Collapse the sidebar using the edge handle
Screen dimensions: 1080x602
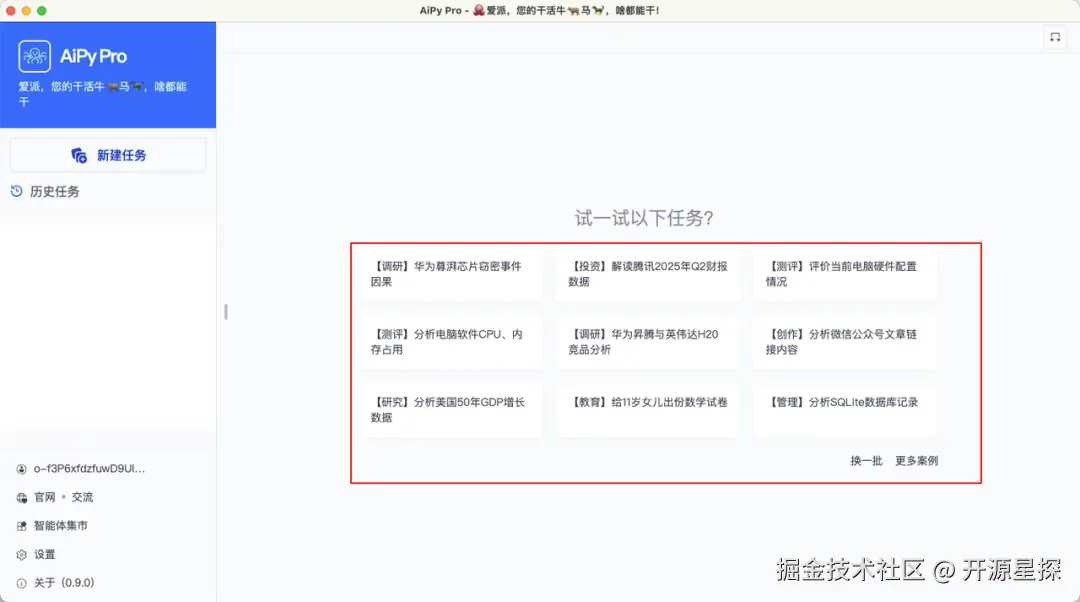coord(225,311)
